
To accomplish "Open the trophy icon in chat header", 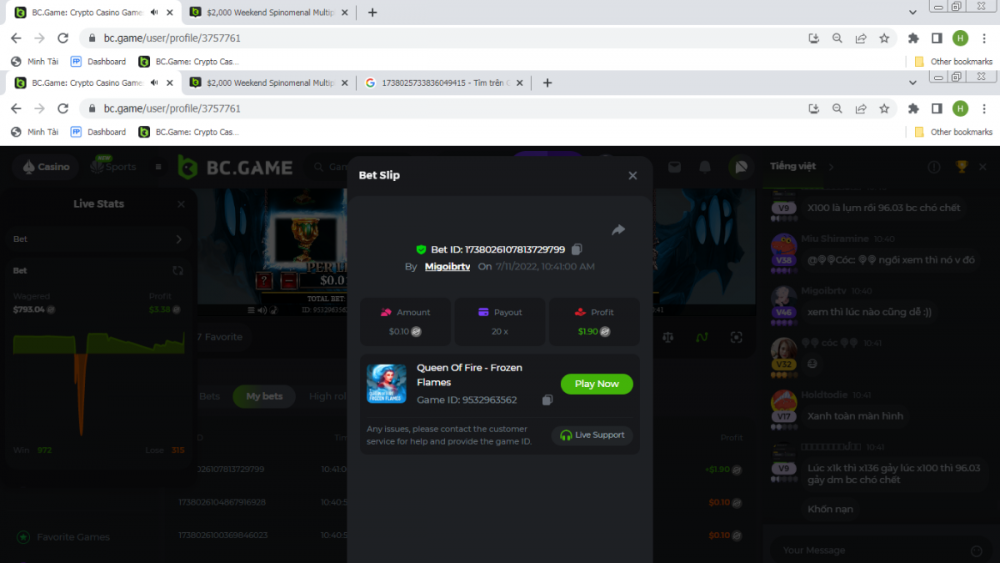I will pyautogui.click(x=961, y=167).
